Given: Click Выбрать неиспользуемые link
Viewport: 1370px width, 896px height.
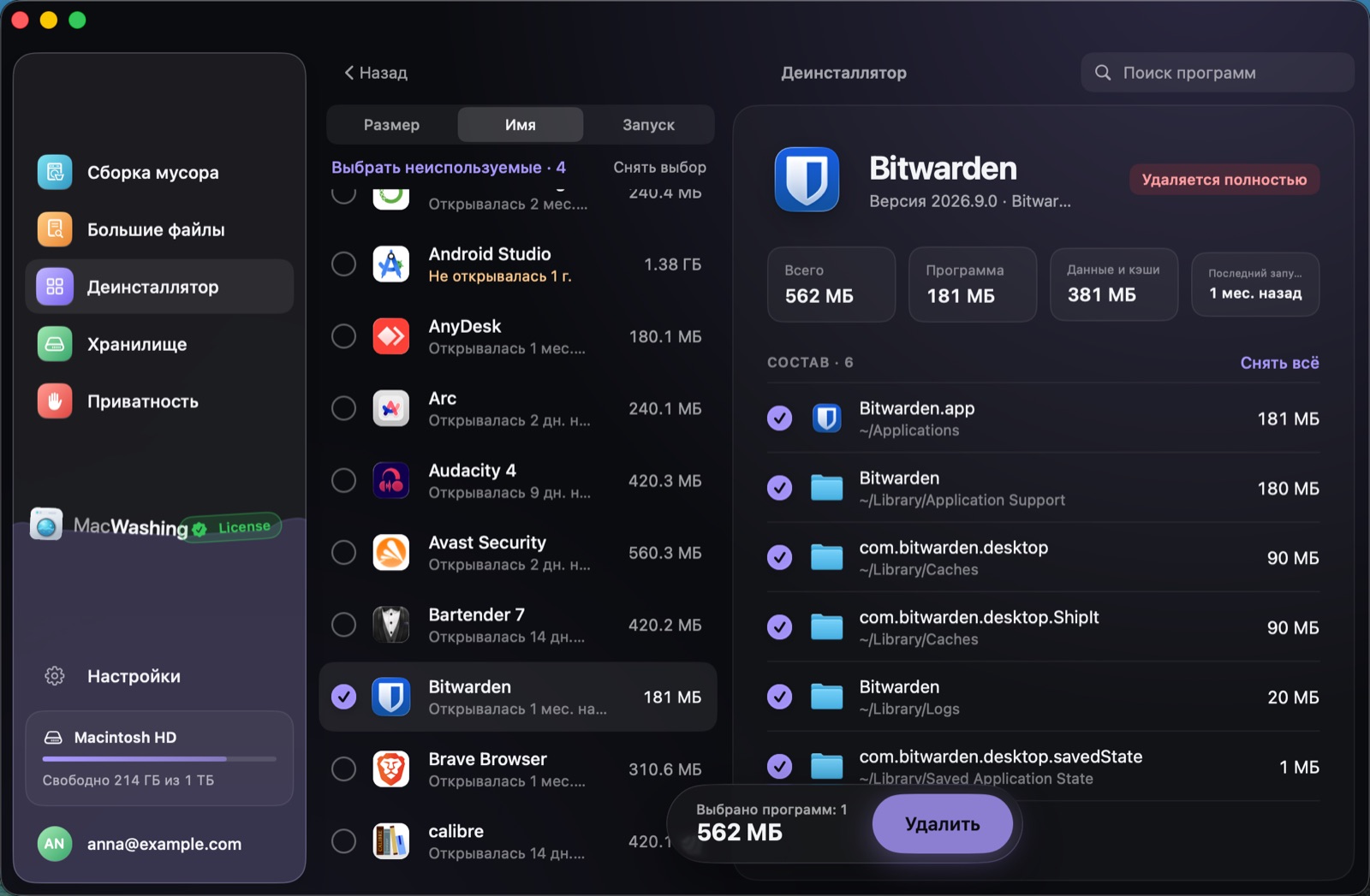Looking at the screenshot, I should 449,168.
